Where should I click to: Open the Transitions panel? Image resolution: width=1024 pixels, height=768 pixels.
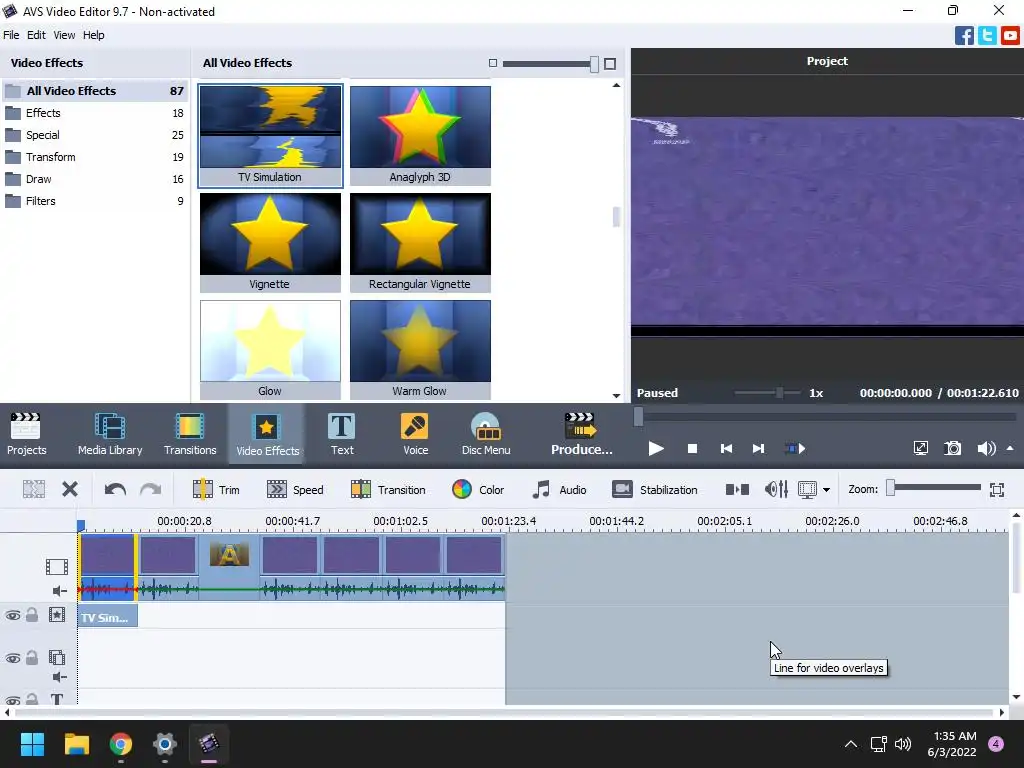pos(190,434)
